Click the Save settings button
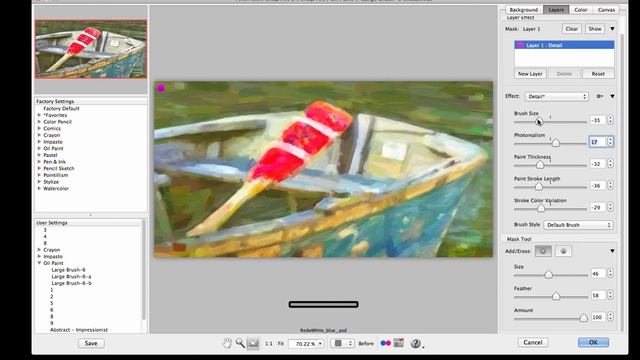Screen dimensions: 640x360 pyautogui.click(x=91, y=343)
